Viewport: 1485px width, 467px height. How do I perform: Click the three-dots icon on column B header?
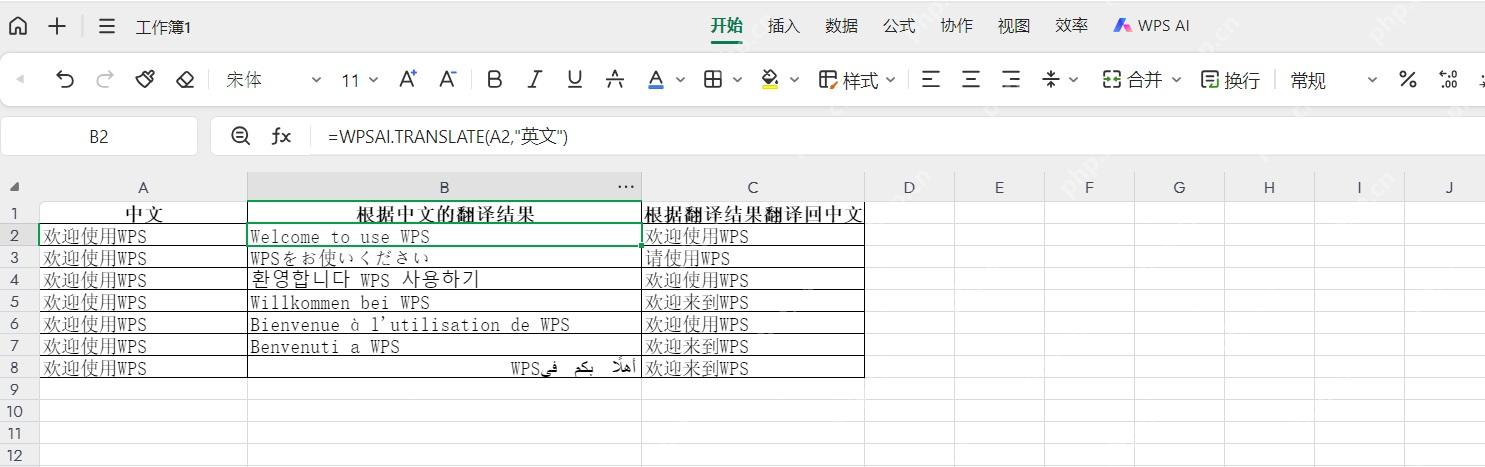click(x=626, y=187)
